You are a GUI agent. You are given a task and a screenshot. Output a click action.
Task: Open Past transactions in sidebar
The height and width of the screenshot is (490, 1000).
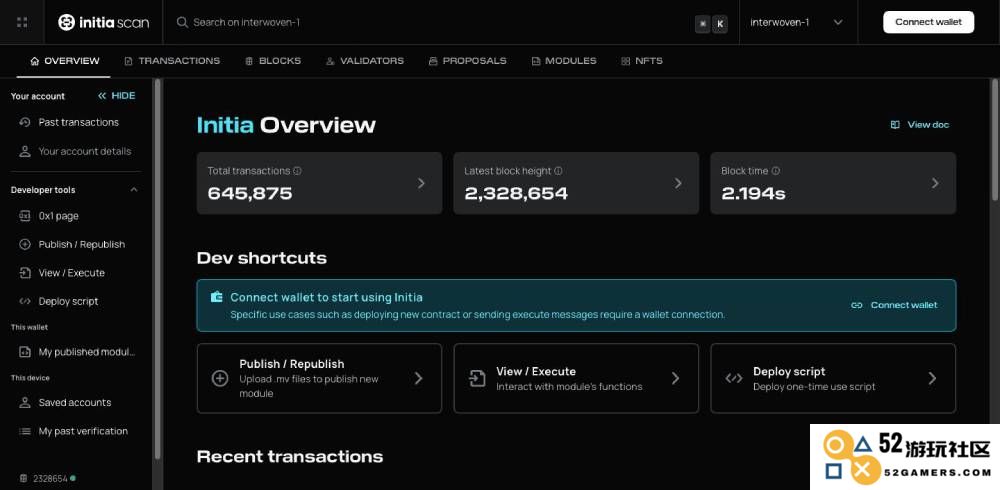point(75,122)
